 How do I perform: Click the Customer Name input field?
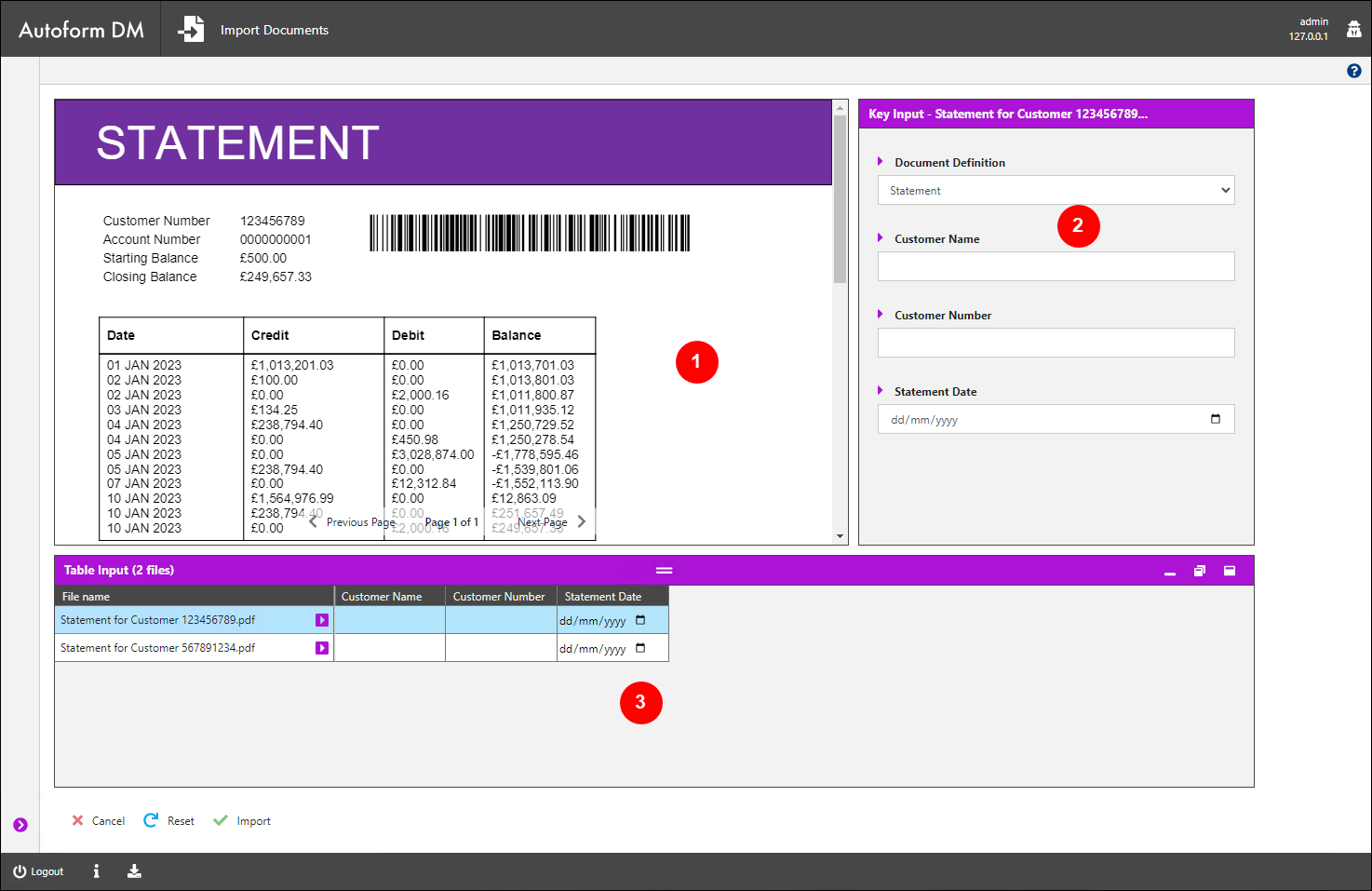tap(1056, 266)
